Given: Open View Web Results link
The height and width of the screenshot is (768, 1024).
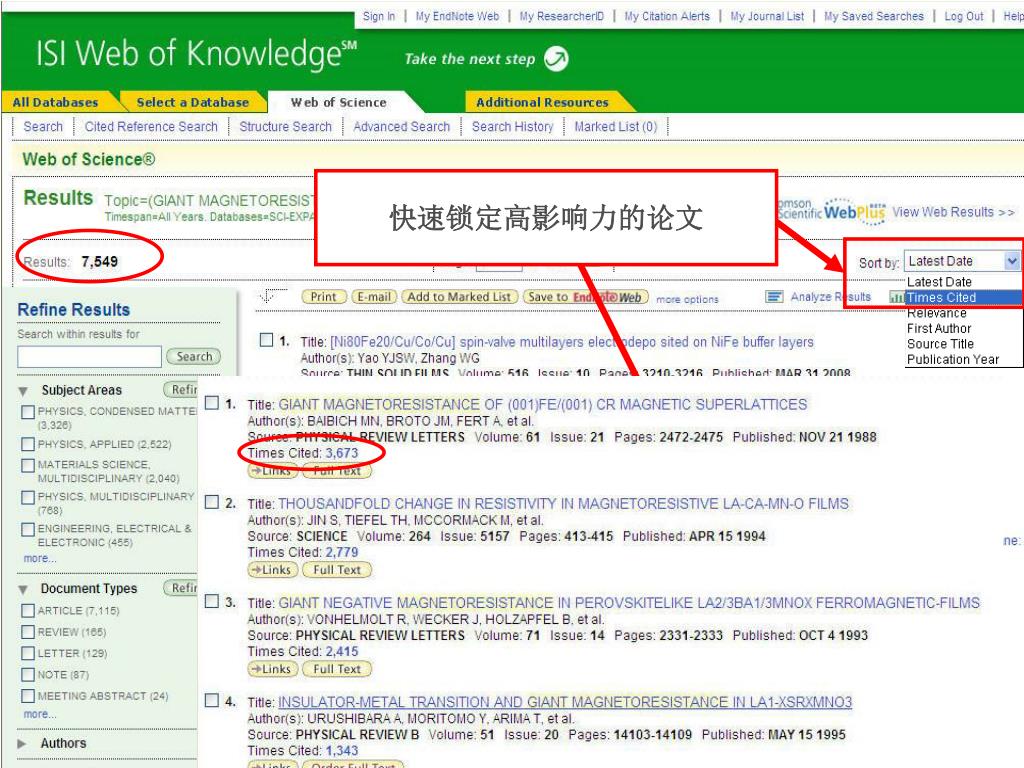Looking at the screenshot, I should pos(953,212).
